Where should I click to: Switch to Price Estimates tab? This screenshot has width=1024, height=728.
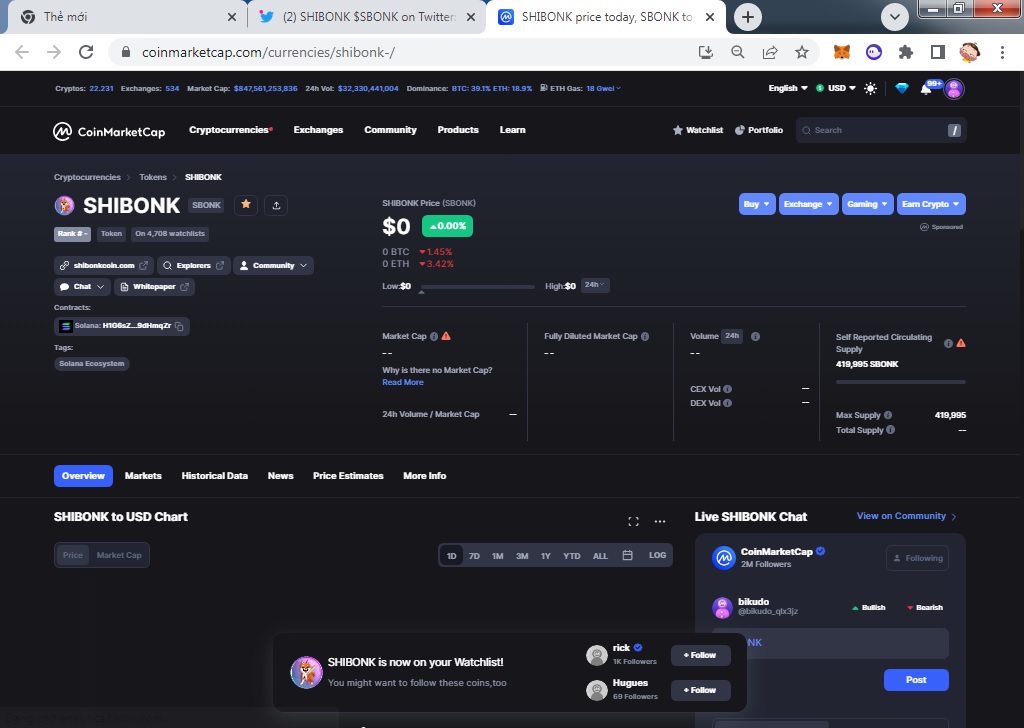(x=348, y=476)
